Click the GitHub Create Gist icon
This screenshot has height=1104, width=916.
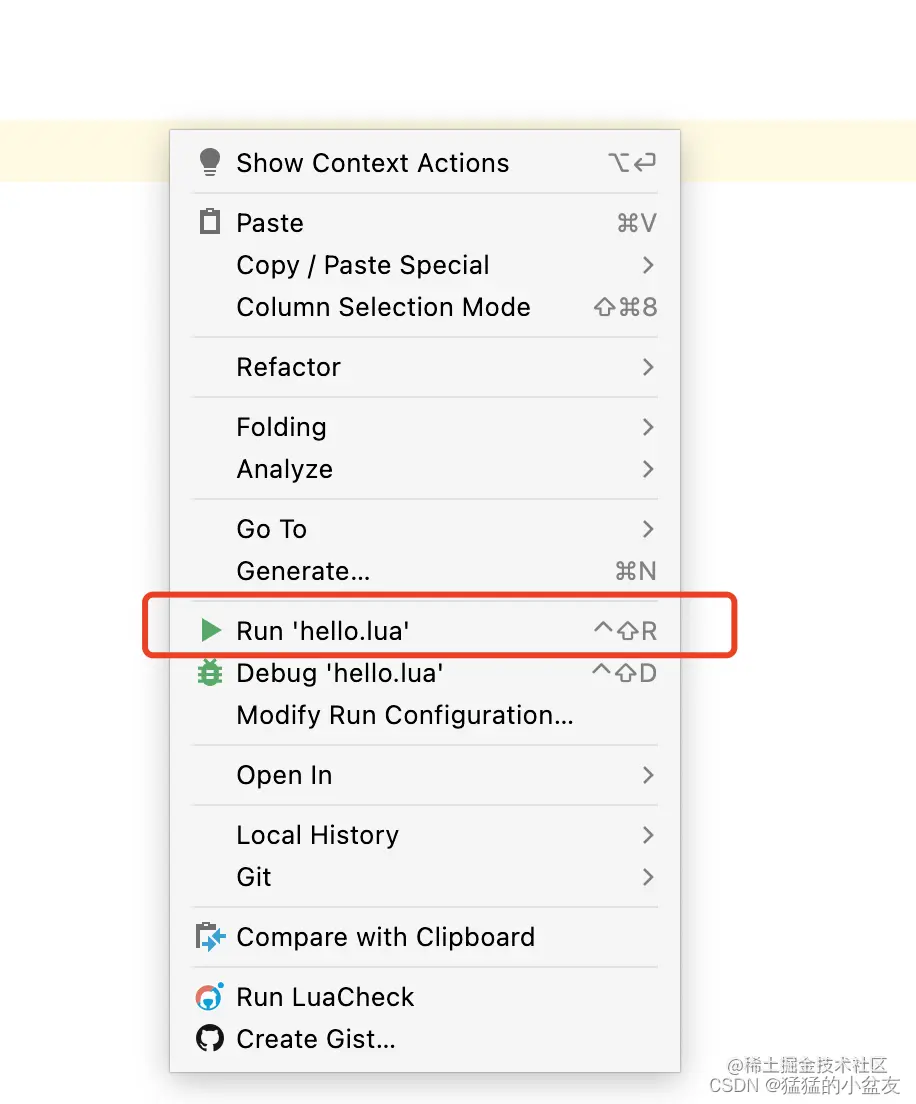click(x=209, y=1039)
